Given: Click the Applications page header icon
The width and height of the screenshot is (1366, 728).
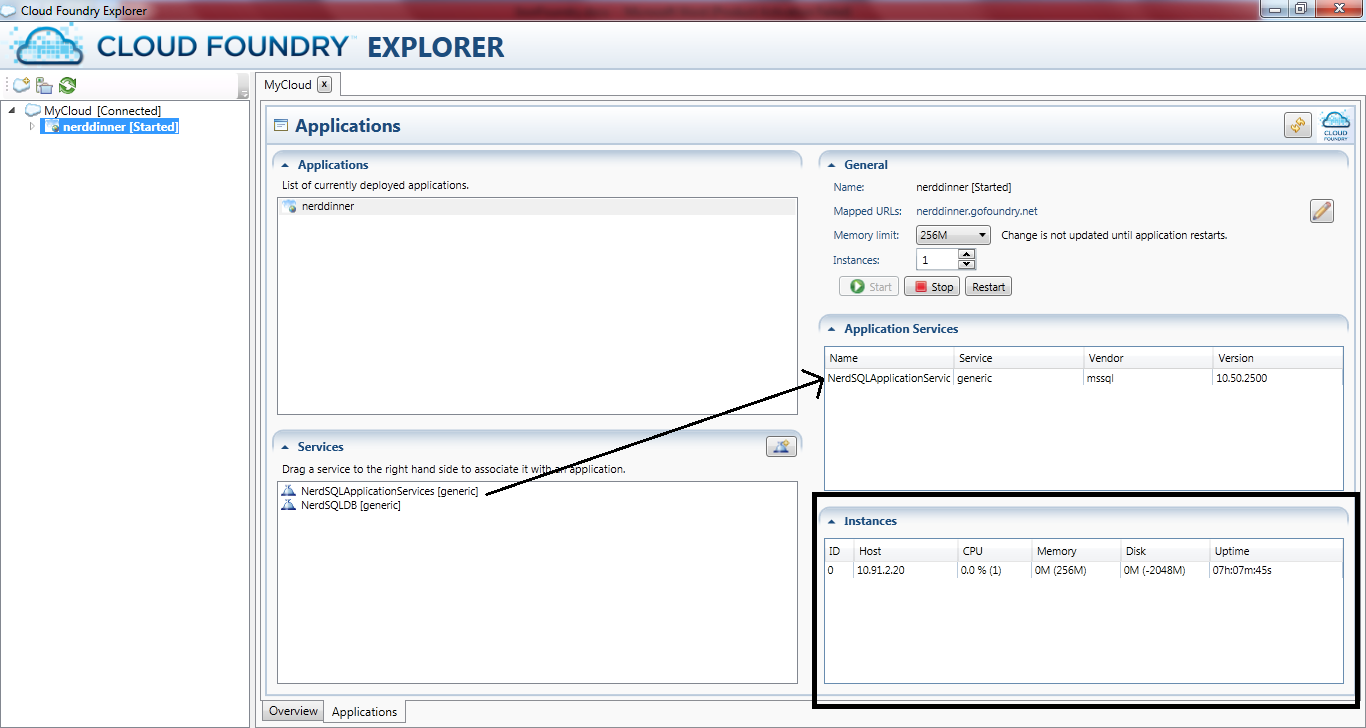Looking at the screenshot, I should tap(281, 126).
